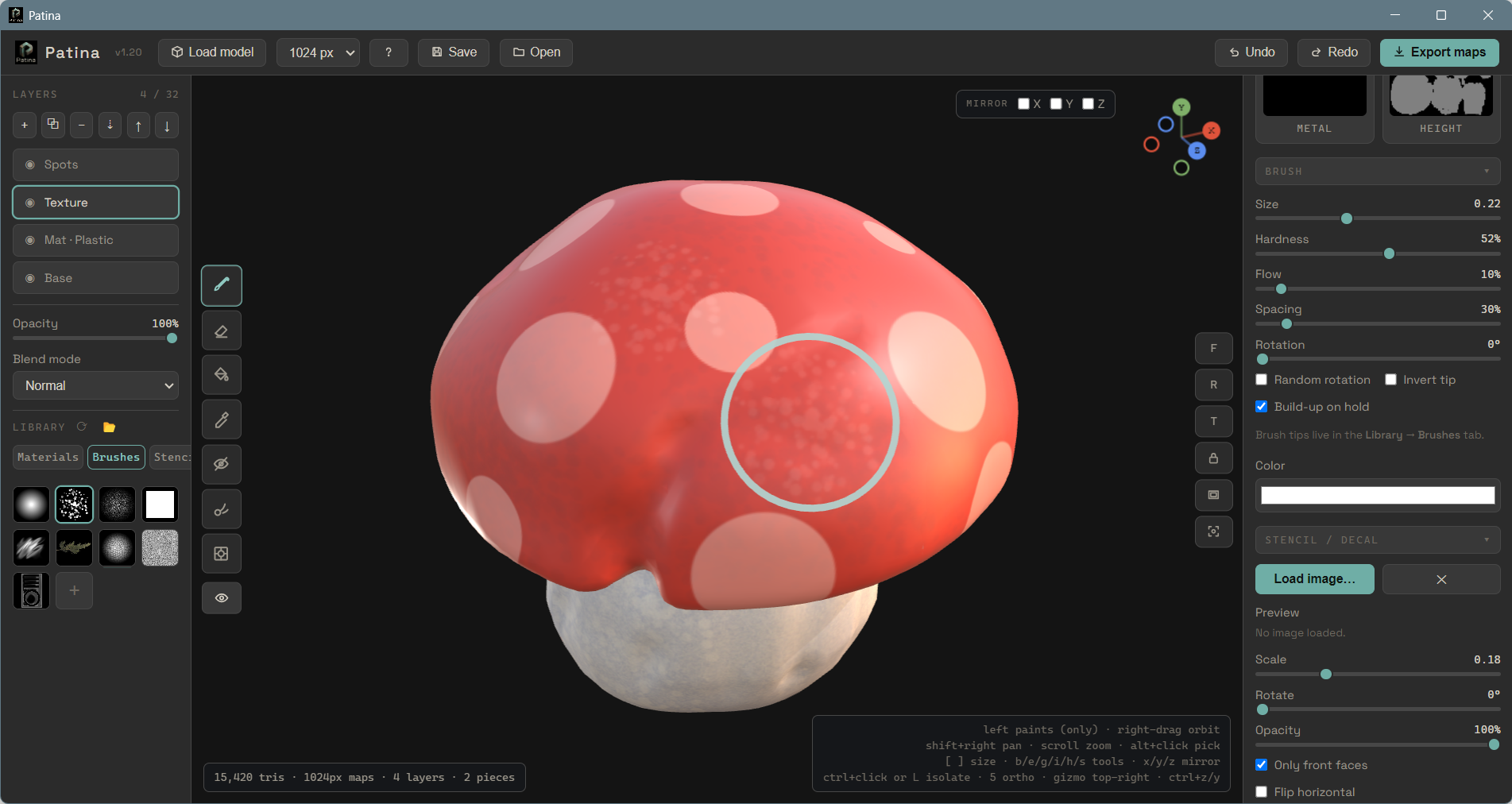Click the eye view tool in toolbar
Screen dimensions: 1512x804
tap(222, 597)
